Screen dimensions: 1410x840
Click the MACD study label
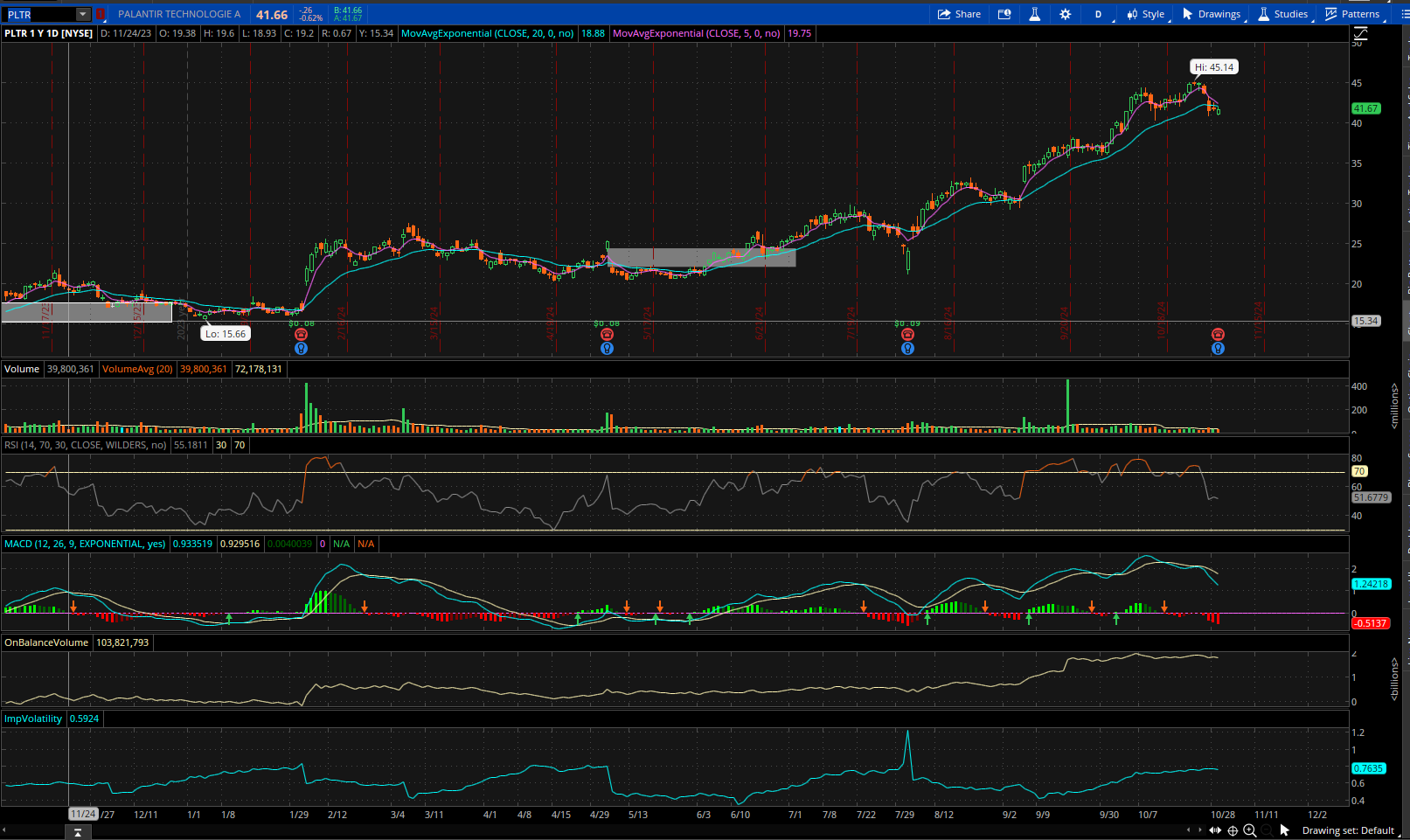point(85,544)
